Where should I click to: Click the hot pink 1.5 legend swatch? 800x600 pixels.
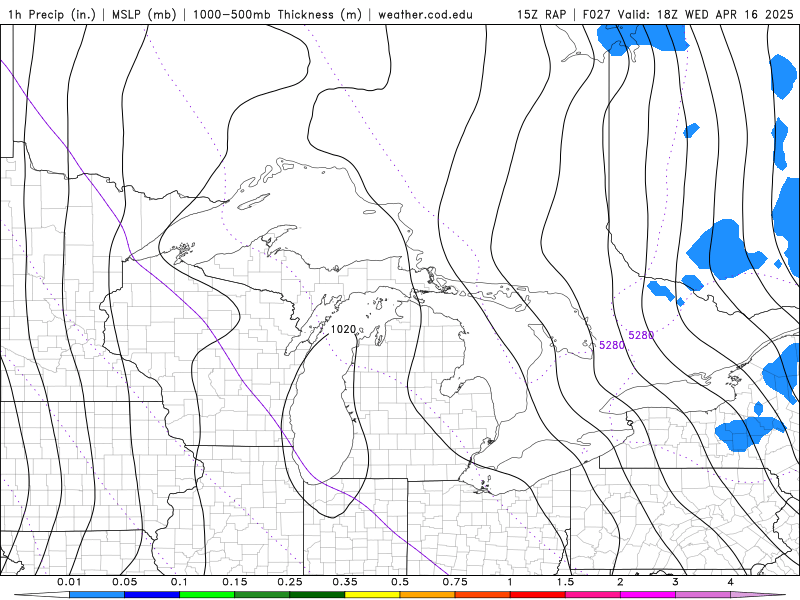[x=593, y=595]
